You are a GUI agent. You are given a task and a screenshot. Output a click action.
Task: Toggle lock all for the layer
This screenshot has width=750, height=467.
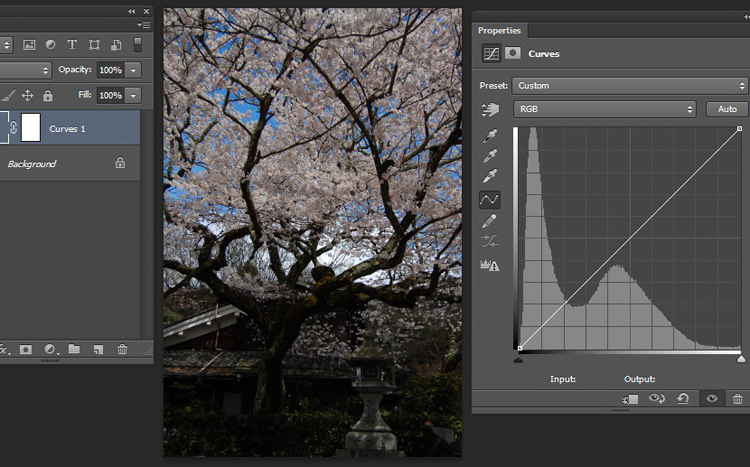(x=47, y=96)
